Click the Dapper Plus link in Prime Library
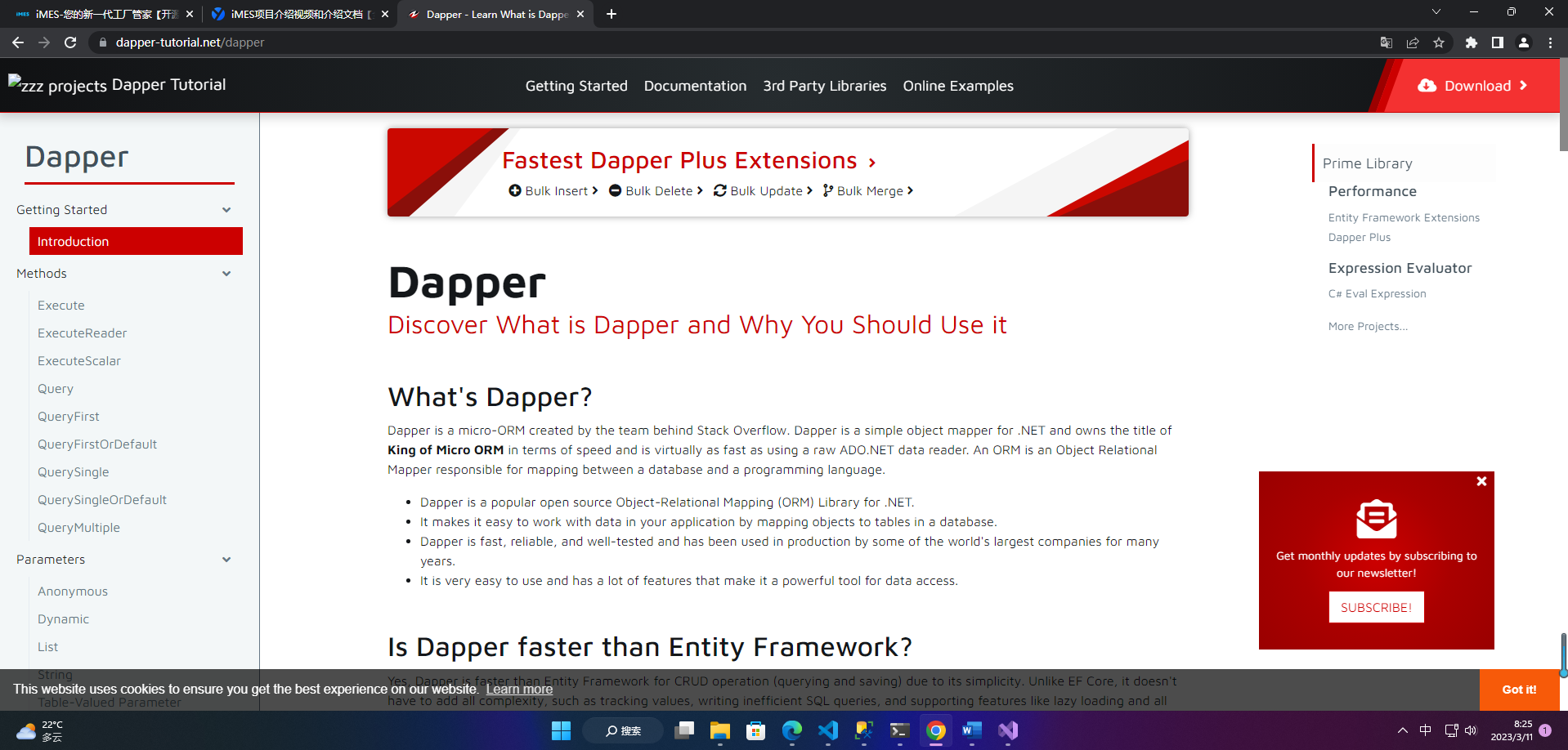The image size is (1568, 750). click(x=1360, y=238)
